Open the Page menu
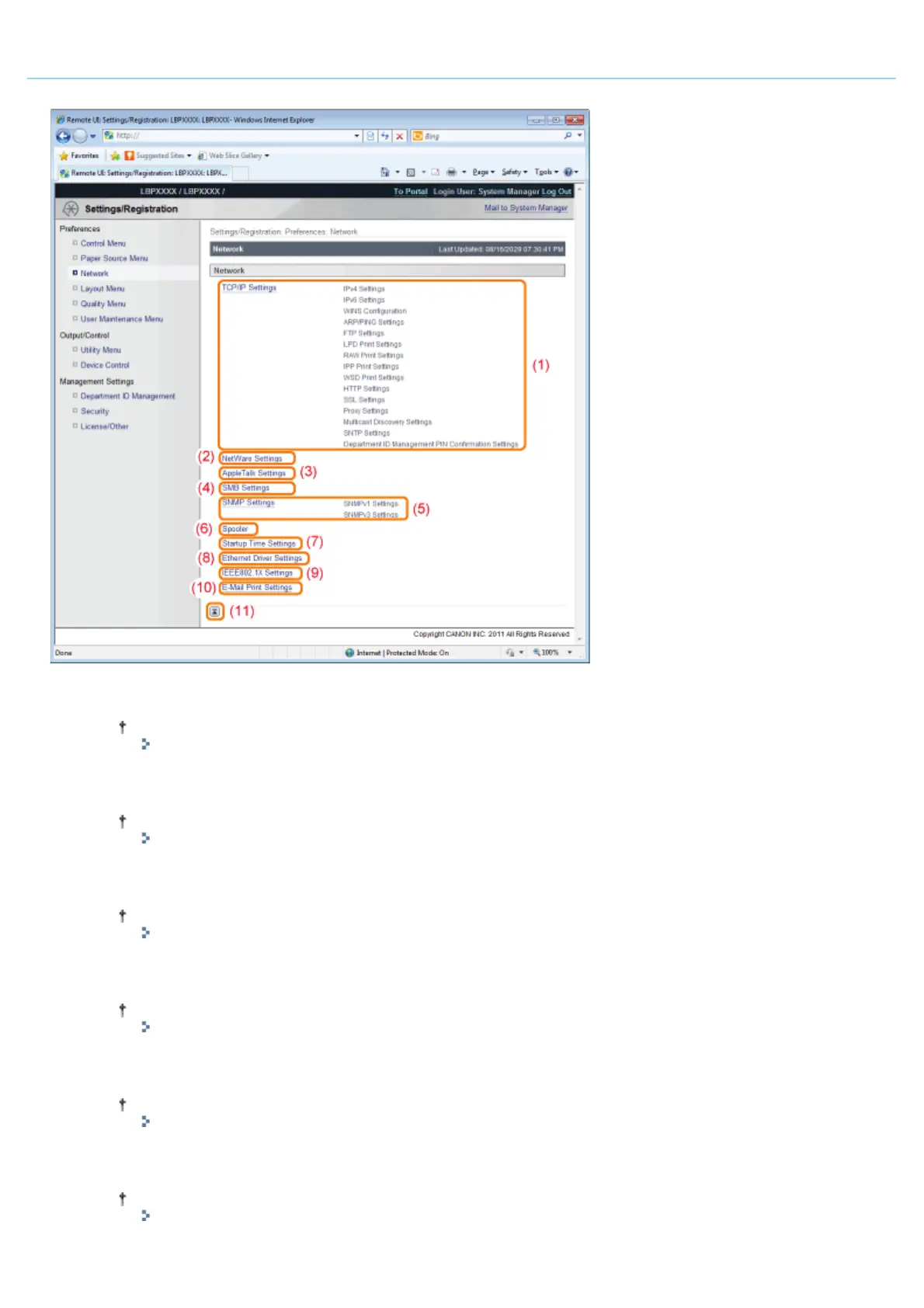 click(483, 172)
